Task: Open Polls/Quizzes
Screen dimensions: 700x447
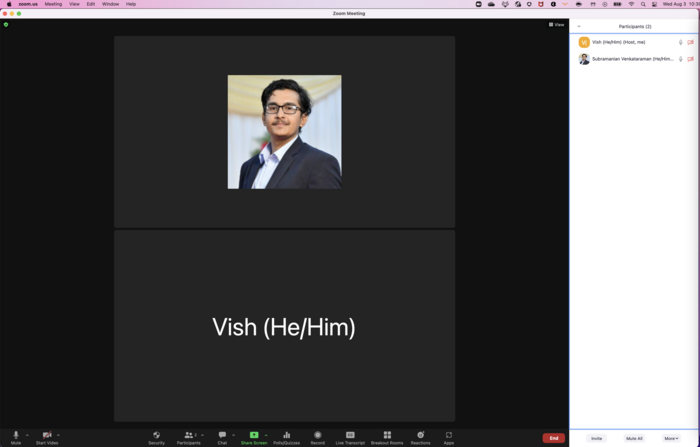Action: pos(286,436)
